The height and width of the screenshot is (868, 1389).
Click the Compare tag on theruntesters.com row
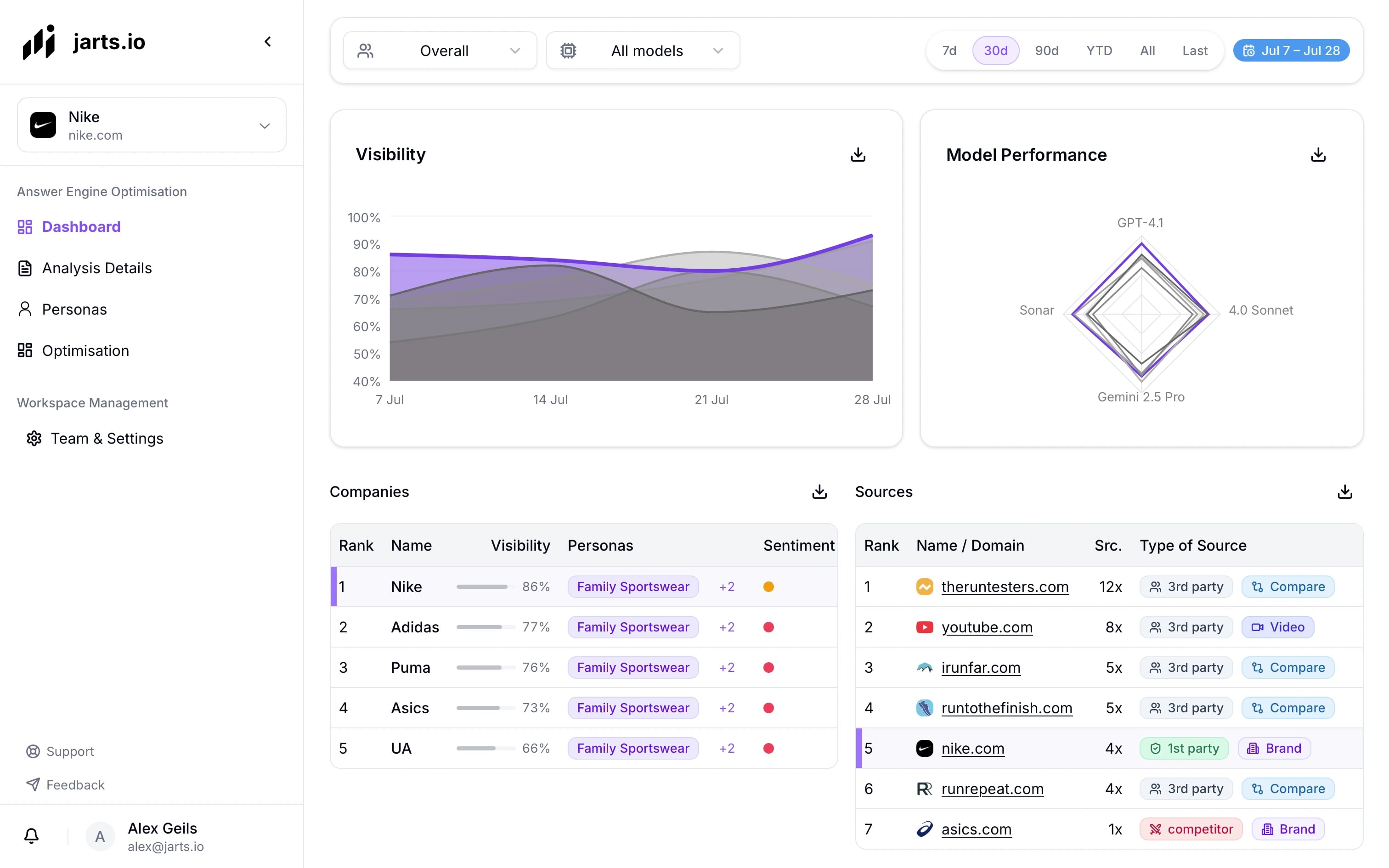1288,587
